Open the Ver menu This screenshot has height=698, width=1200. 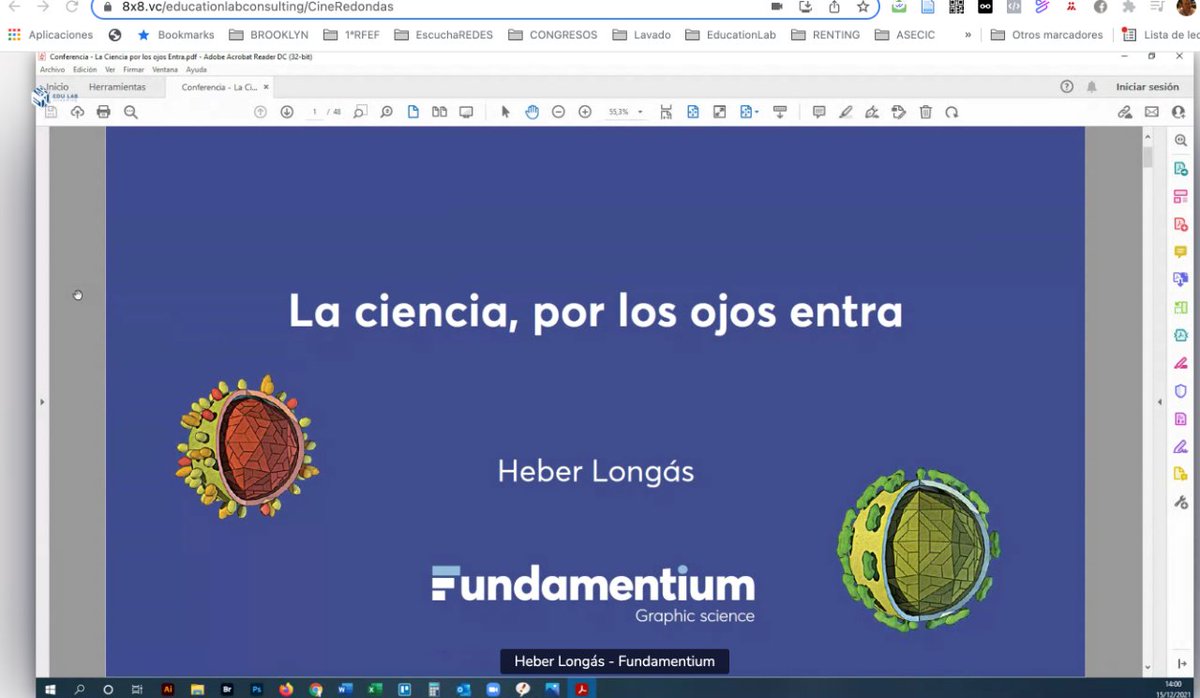[110, 70]
